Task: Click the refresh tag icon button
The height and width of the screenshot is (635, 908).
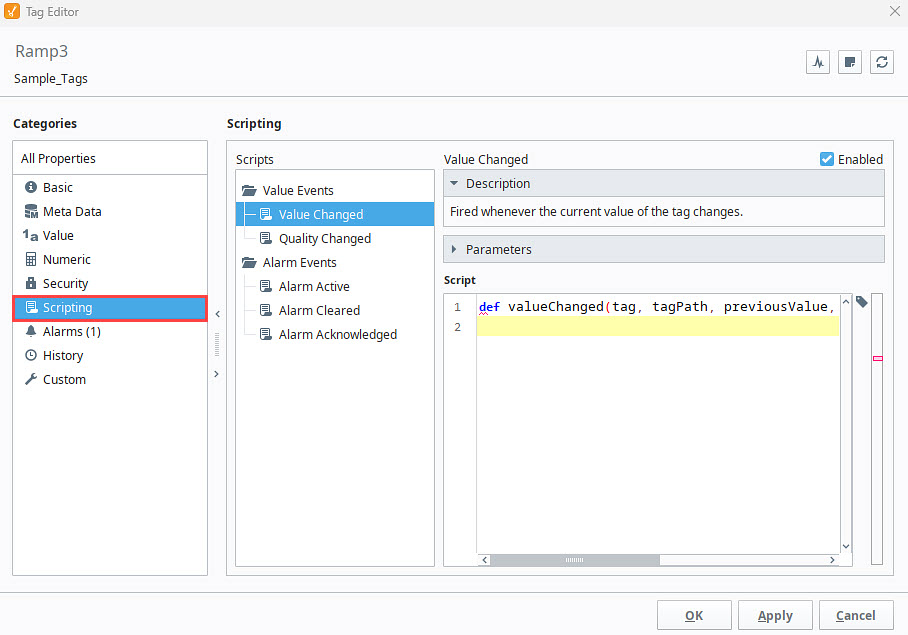Action: coord(881,62)
